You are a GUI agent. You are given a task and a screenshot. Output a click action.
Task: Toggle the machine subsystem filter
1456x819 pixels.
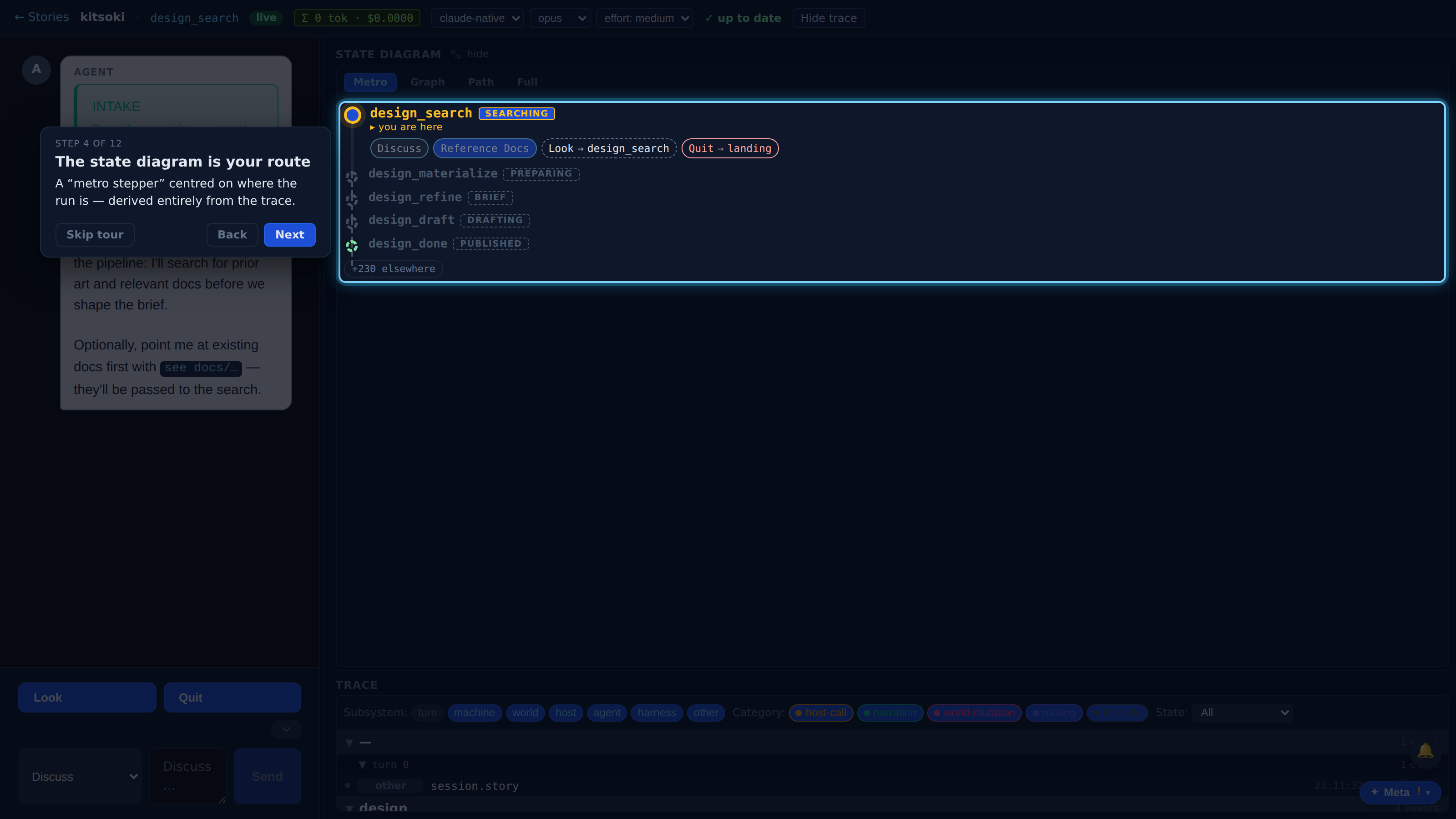coord(474,713)
